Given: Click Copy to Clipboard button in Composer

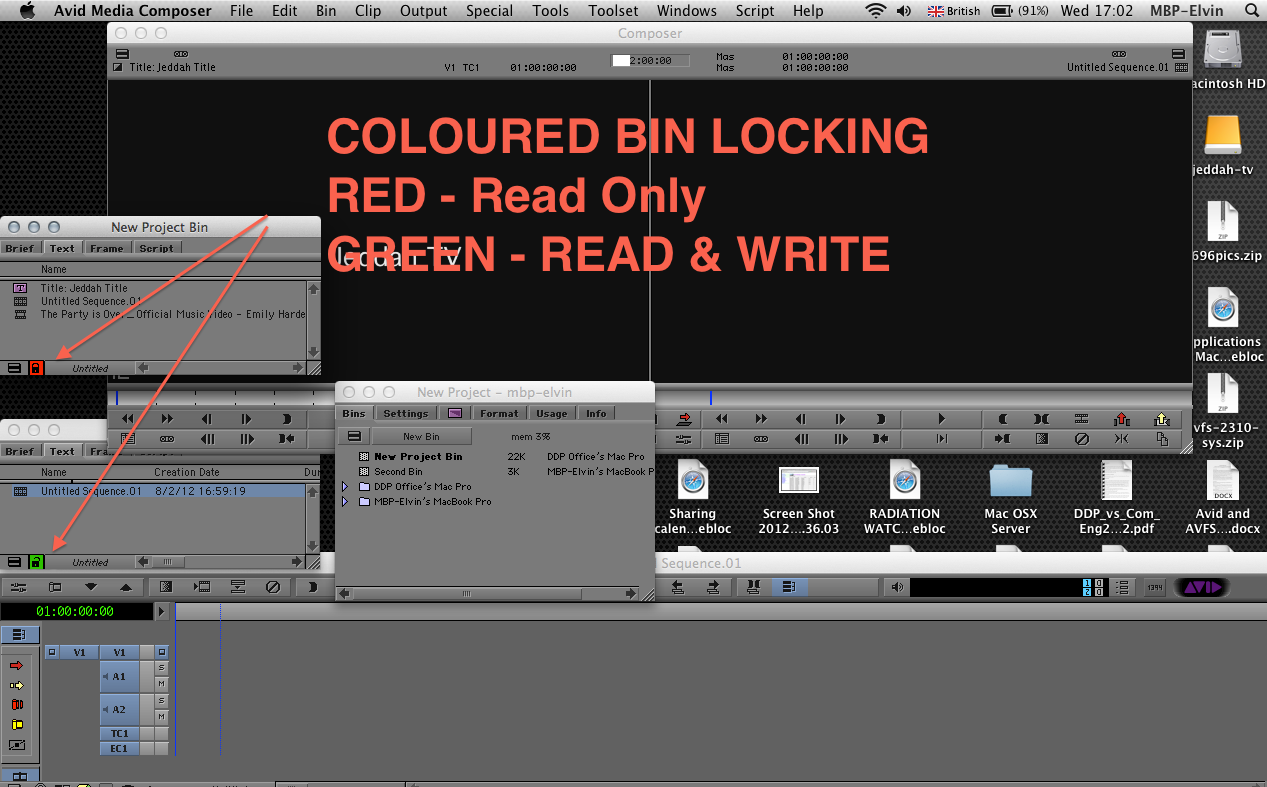Looking at the screenshot, I should [x=1161, y=438].
